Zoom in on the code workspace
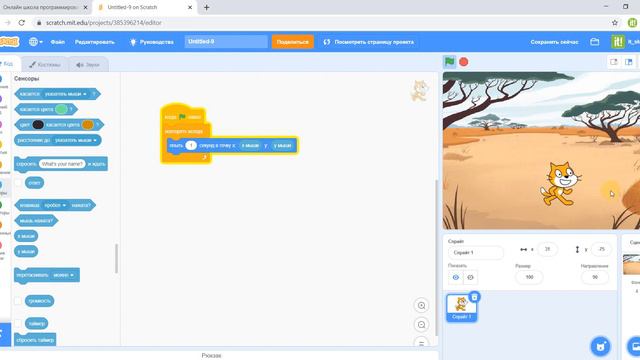The width and height of the screenshot is (640, 360). pyautogui.click(x=422, y=305)
